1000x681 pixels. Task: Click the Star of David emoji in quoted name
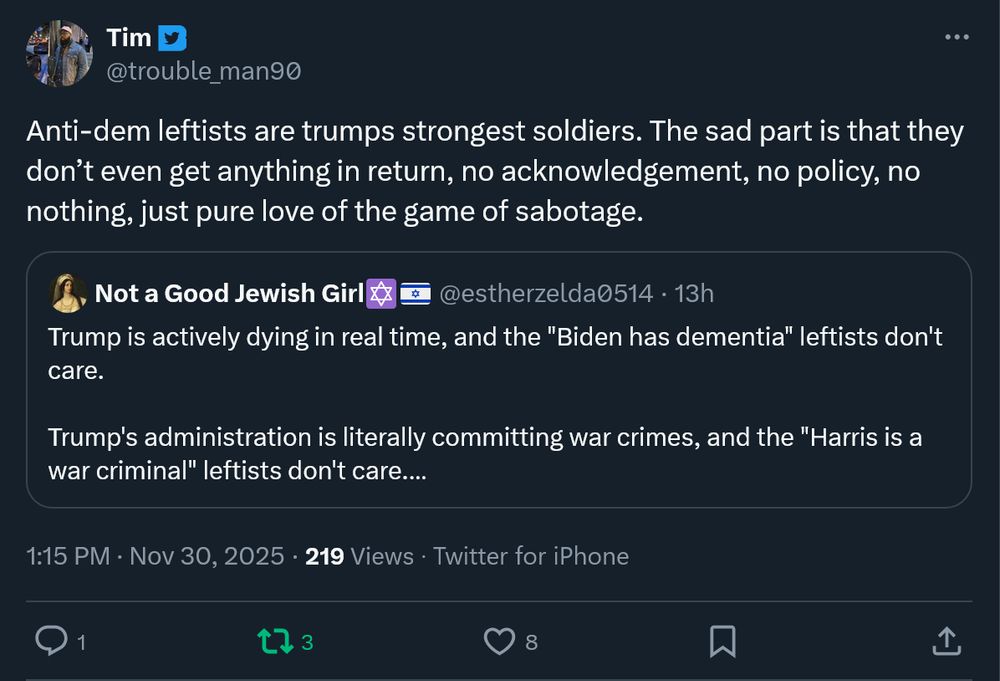[x=382, y=293]
